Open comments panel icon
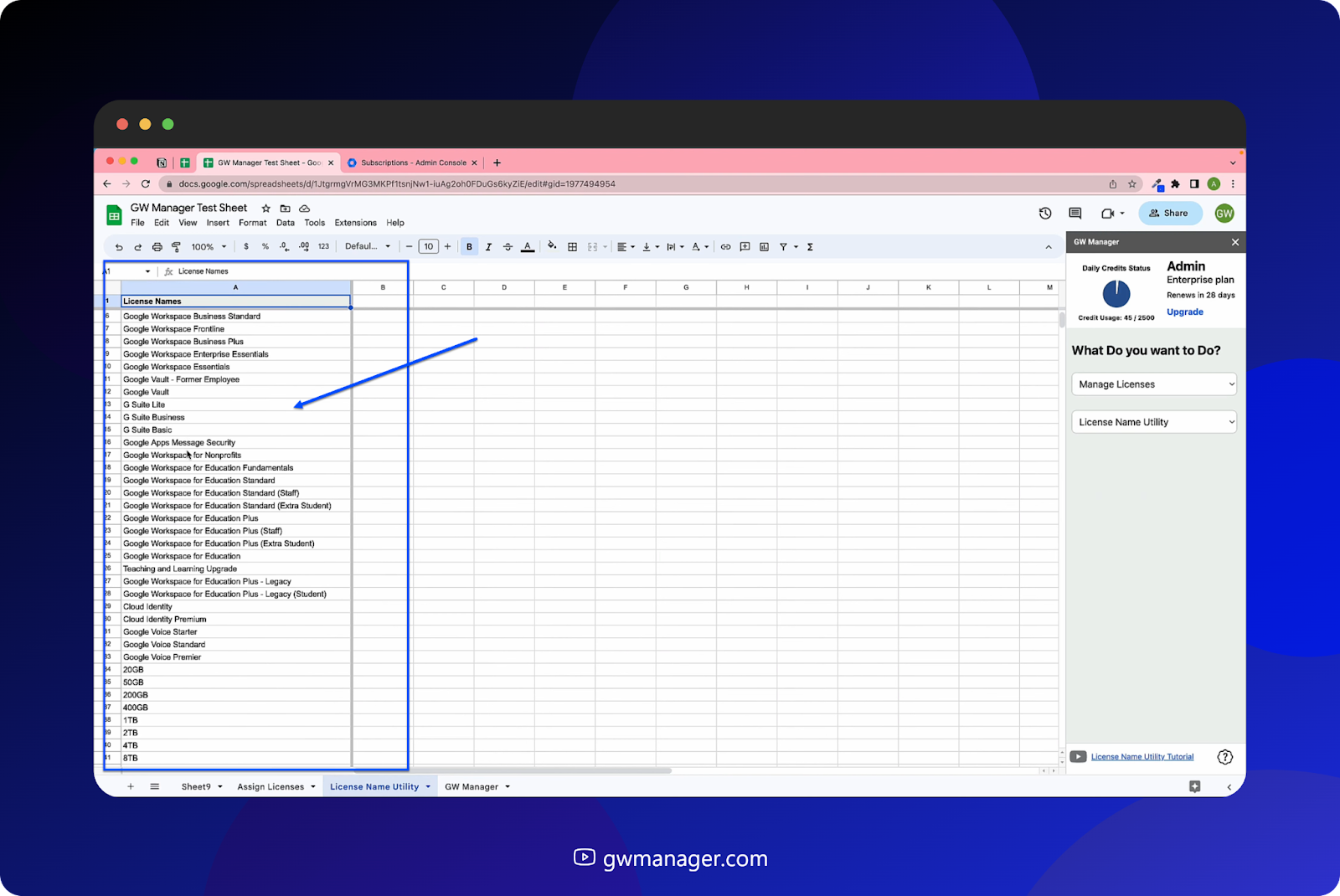1340x896 pixels. 1075,214
